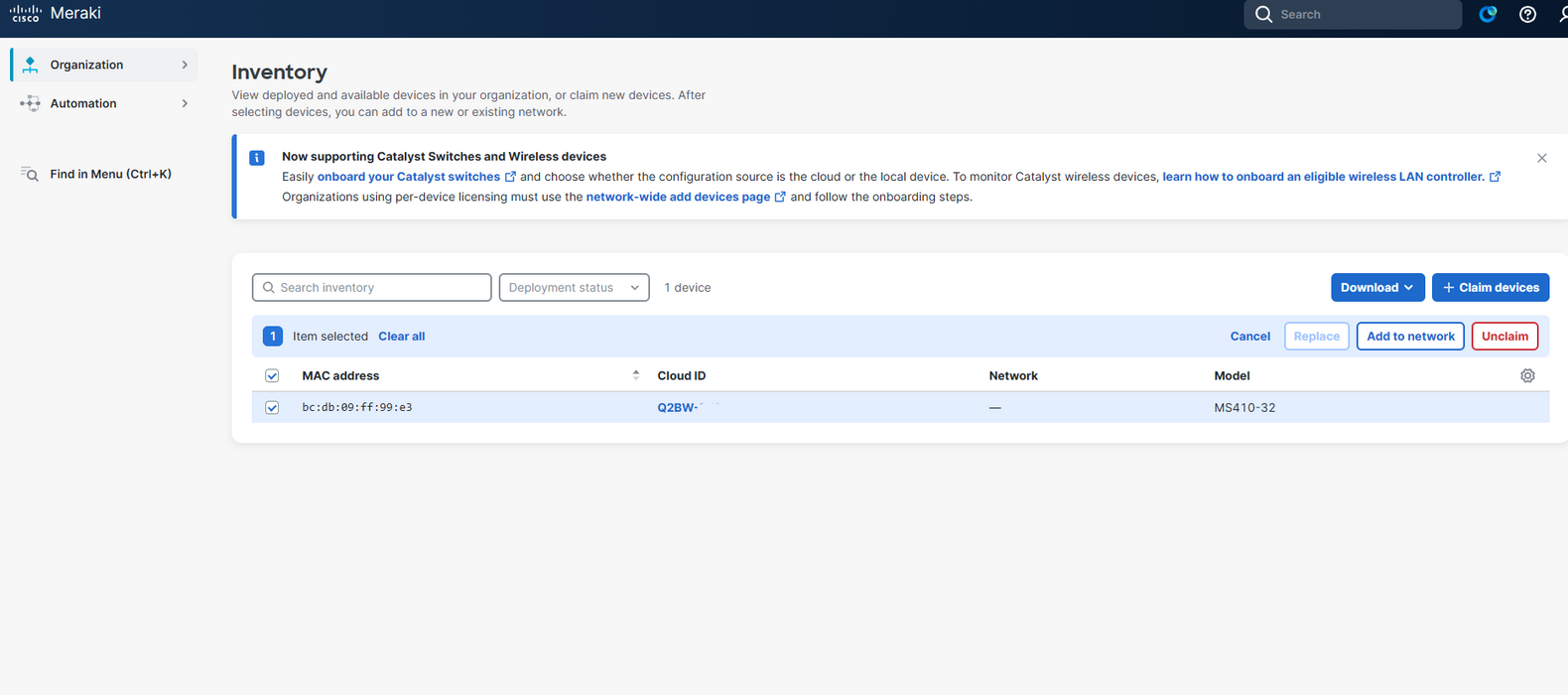Dismiss the Catalyst banner with X
This screenshot has height=695, width=1568.
point(1541,158)
